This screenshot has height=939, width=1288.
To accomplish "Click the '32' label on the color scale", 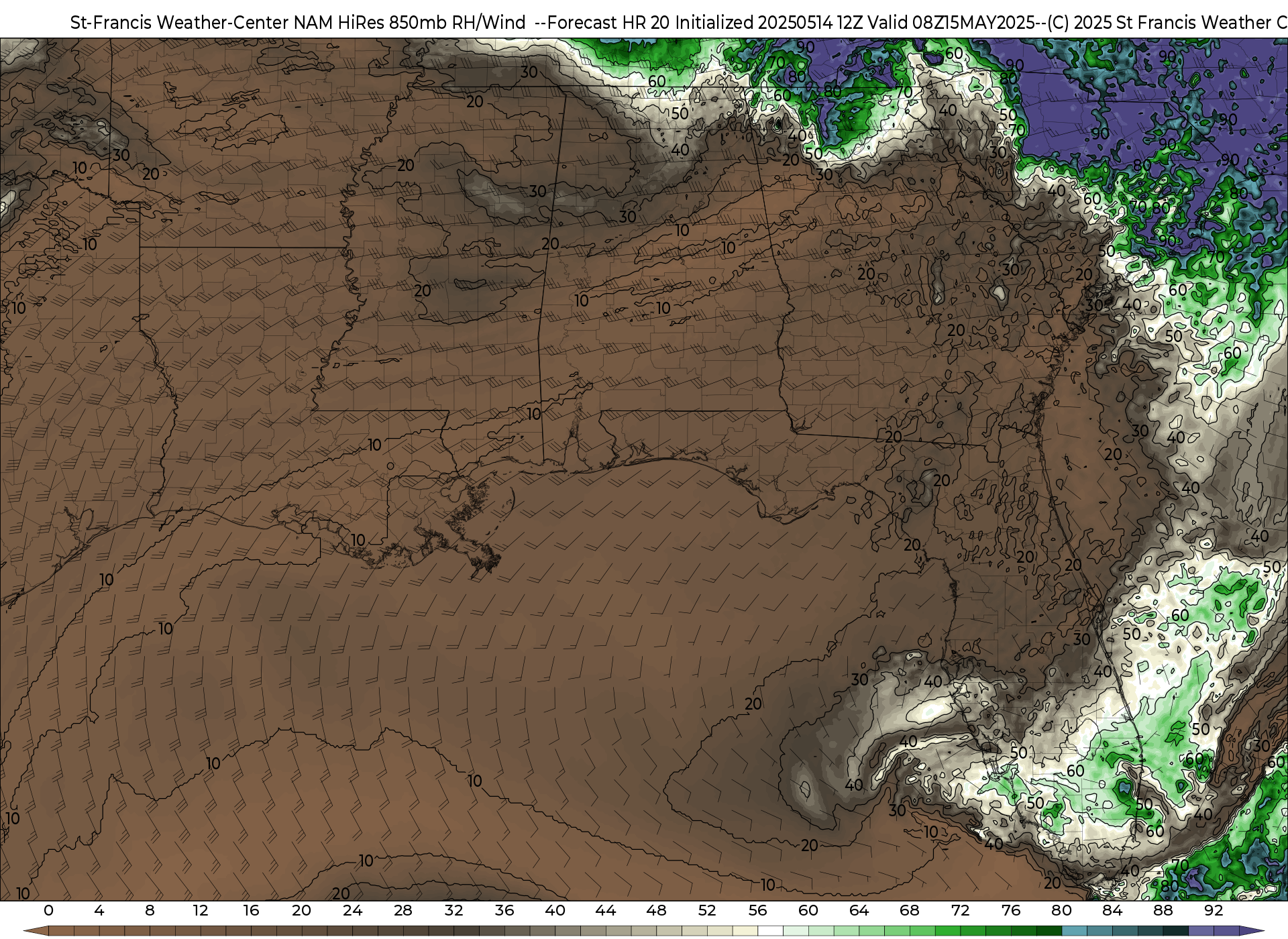I will (453, 910).
